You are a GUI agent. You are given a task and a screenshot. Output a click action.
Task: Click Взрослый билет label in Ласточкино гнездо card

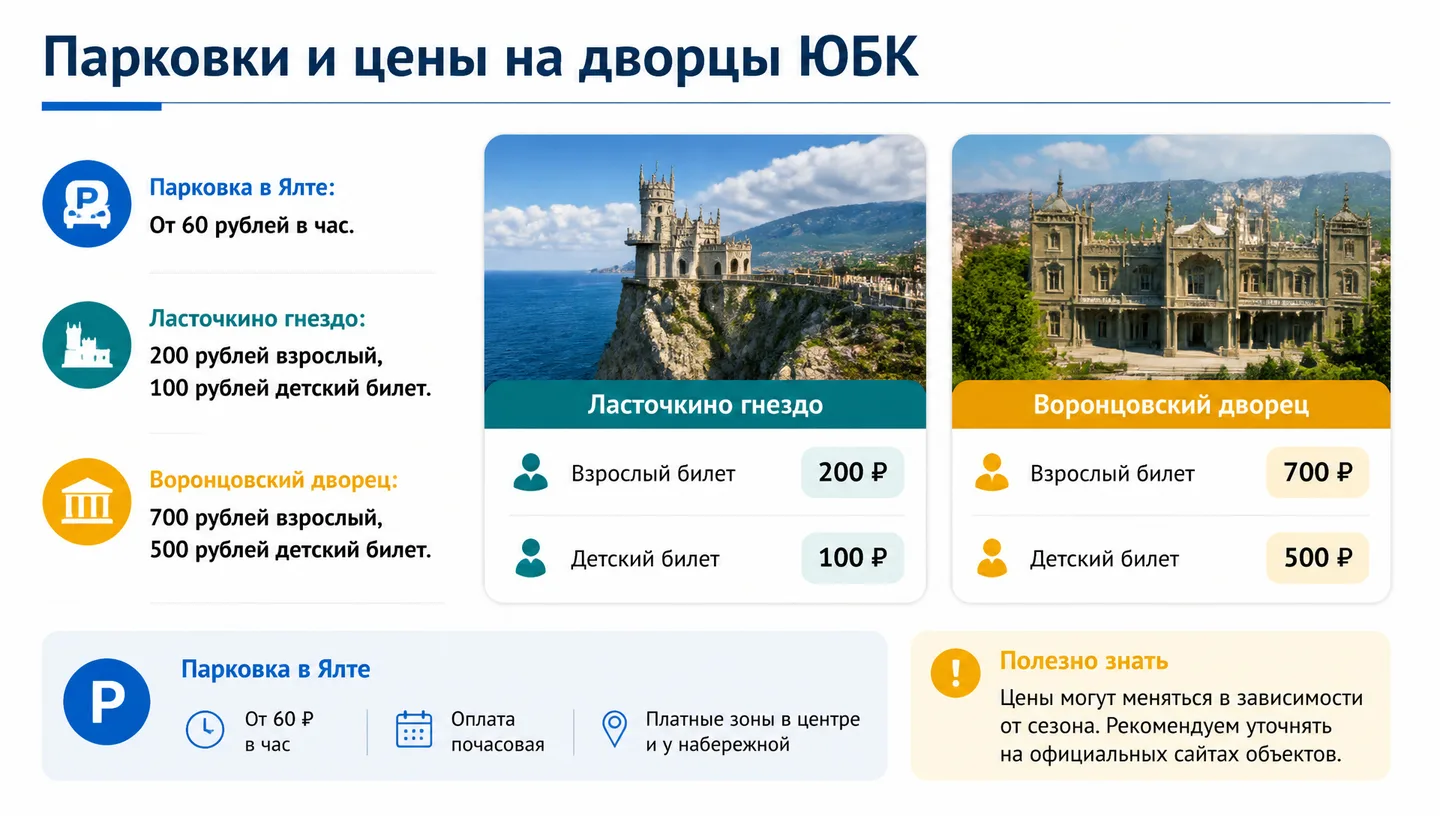click(653, 474)
